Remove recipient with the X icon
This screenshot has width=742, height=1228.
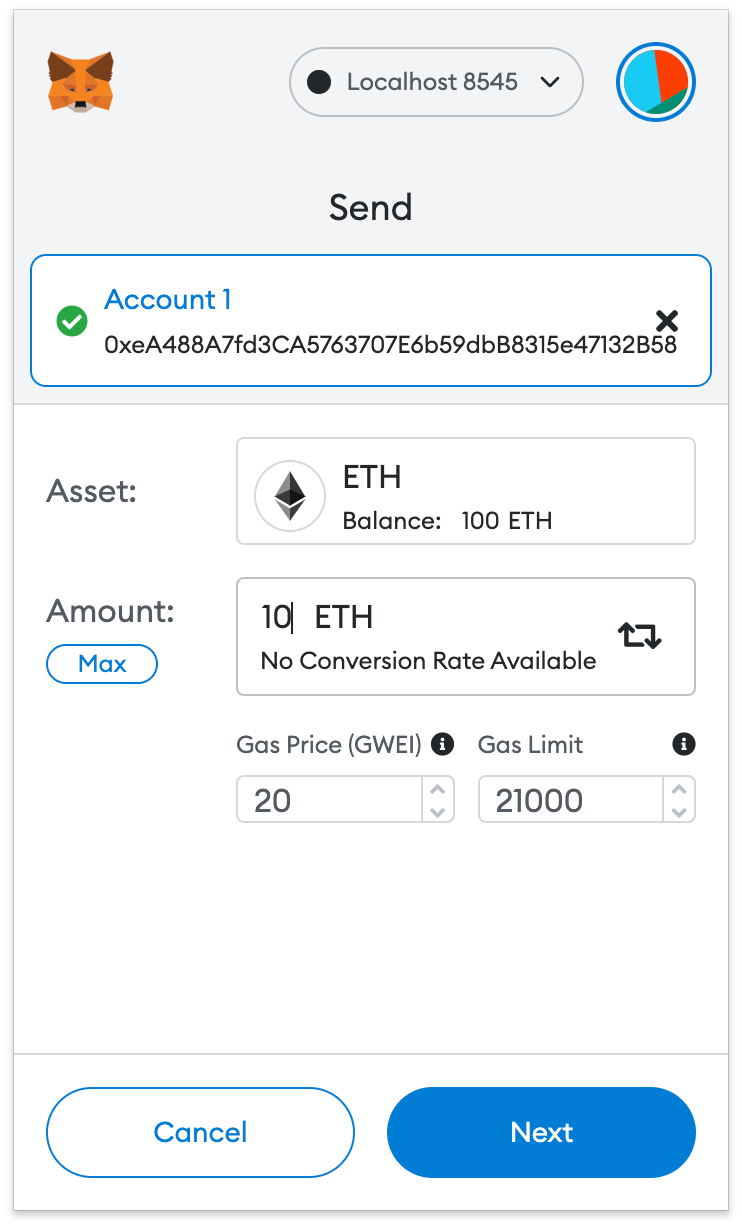(667, 321)
